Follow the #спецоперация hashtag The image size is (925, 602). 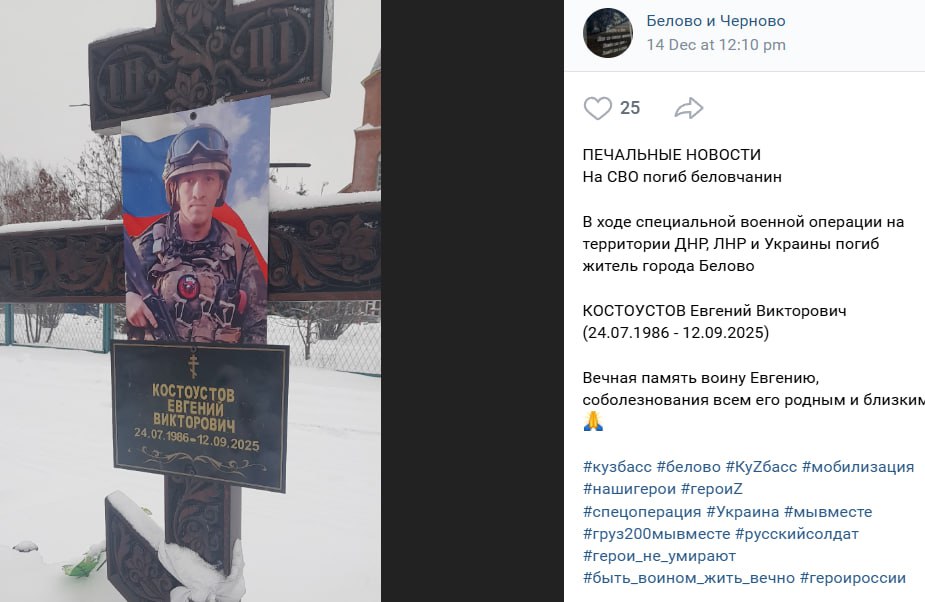click(x=642, y=512)
